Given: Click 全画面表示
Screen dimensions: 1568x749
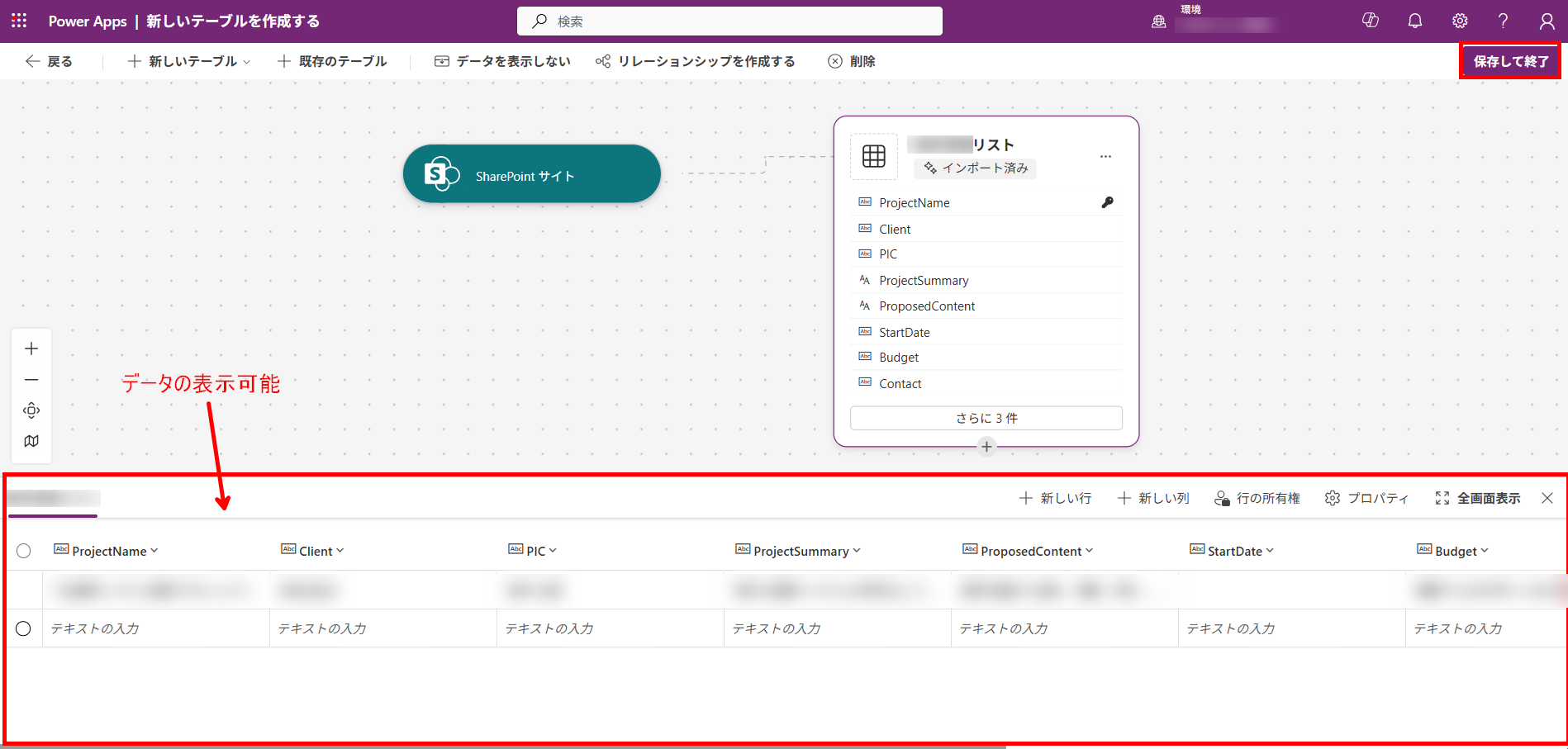Looking at the screenshot, I should tap(1478, 498).
